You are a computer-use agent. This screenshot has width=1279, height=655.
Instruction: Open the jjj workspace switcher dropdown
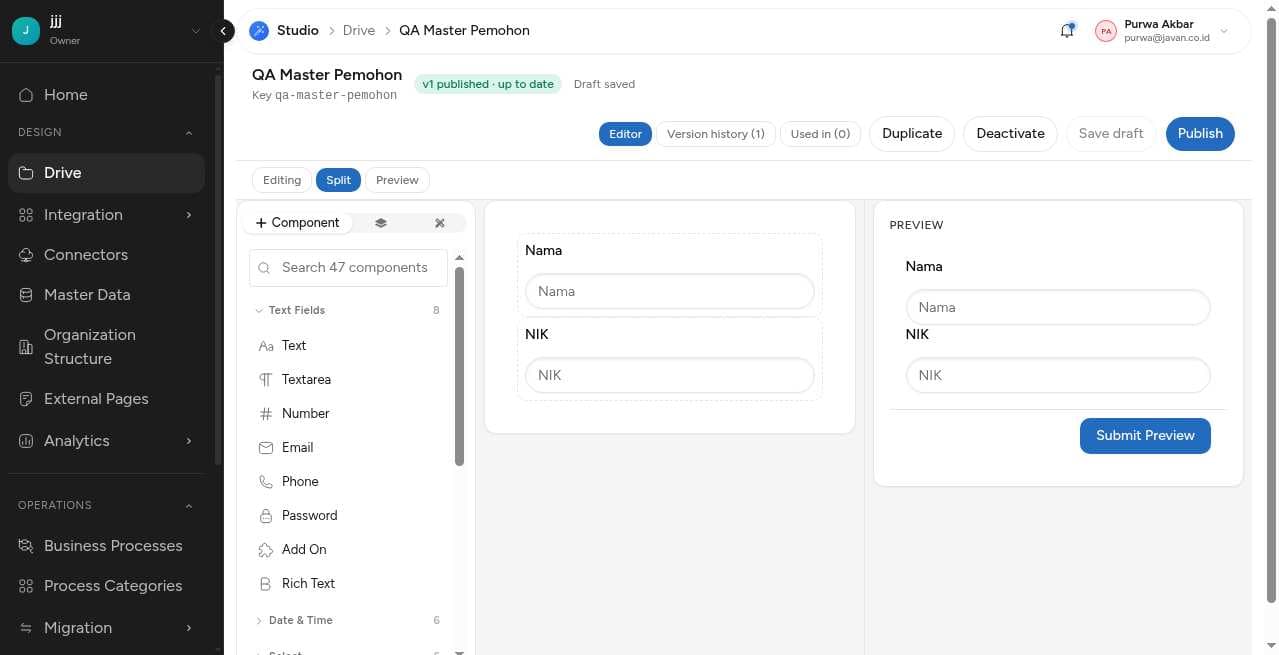(x=196, y=31)
